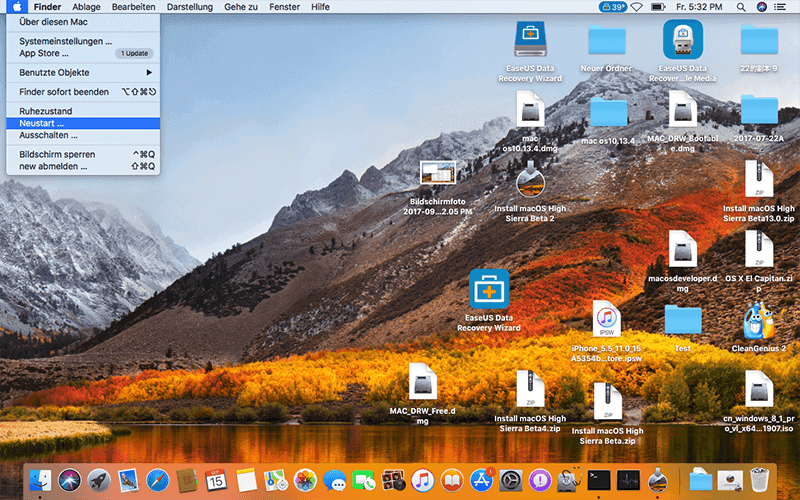
Task: Open purple Feedback Assistant icon in dock
Action: (540, 480)
